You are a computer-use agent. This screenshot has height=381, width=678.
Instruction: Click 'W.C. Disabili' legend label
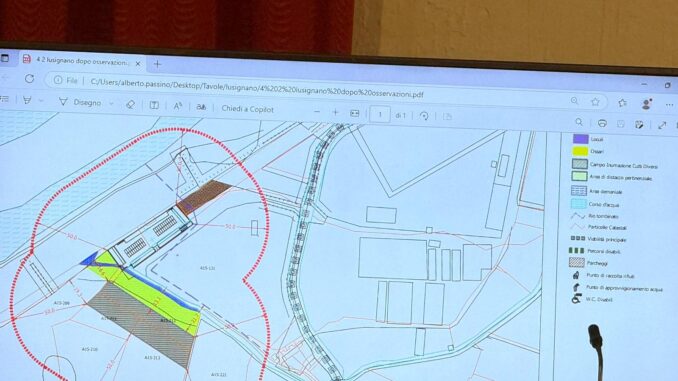click(x=599, y=299)
